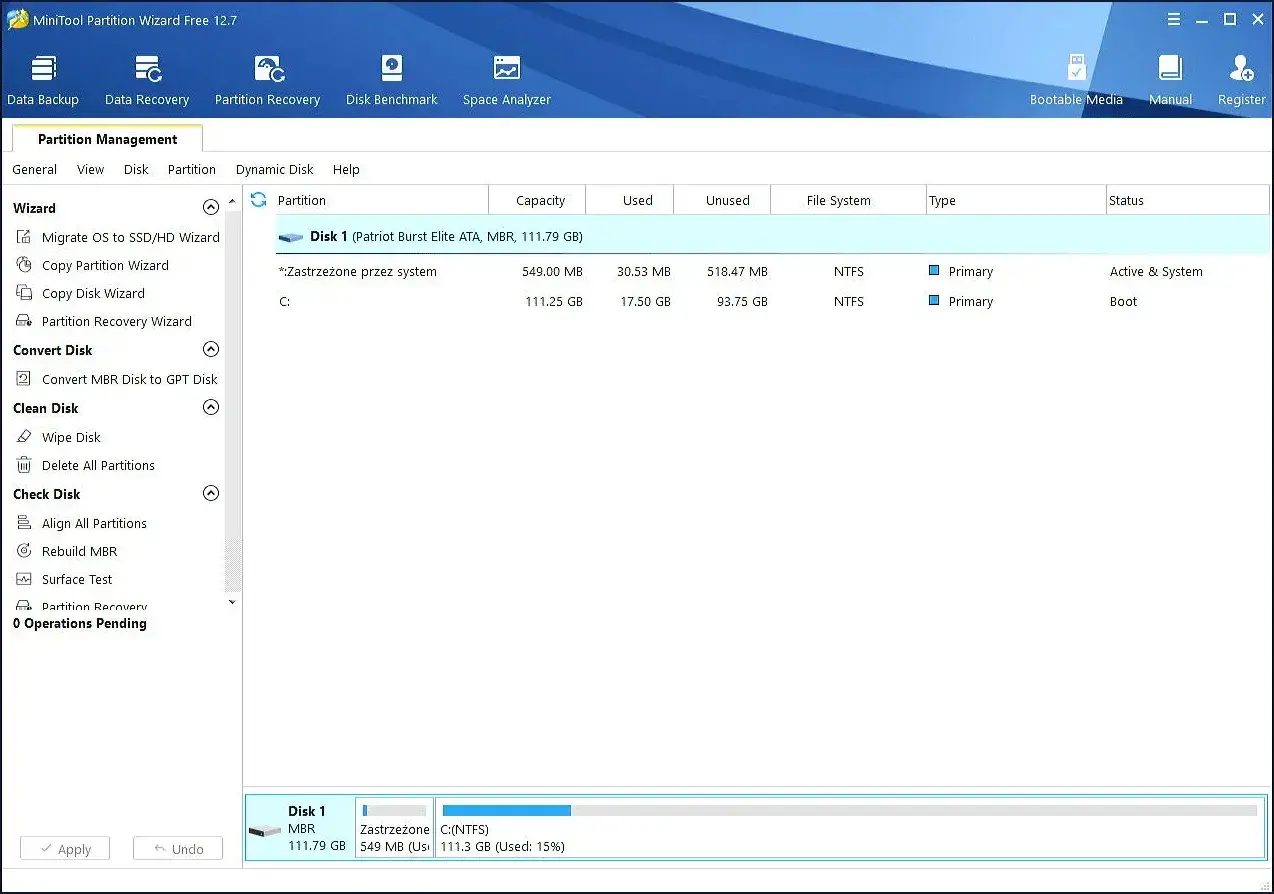1274x894 pixels.
Task: Create Bootable Media
Action: 1076,80
